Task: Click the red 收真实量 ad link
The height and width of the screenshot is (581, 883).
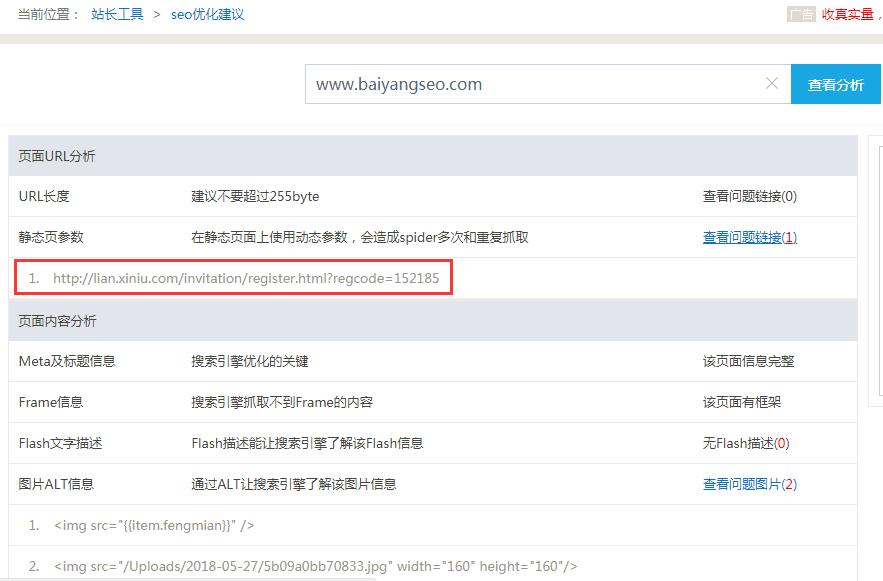Action: coord(849,14)
